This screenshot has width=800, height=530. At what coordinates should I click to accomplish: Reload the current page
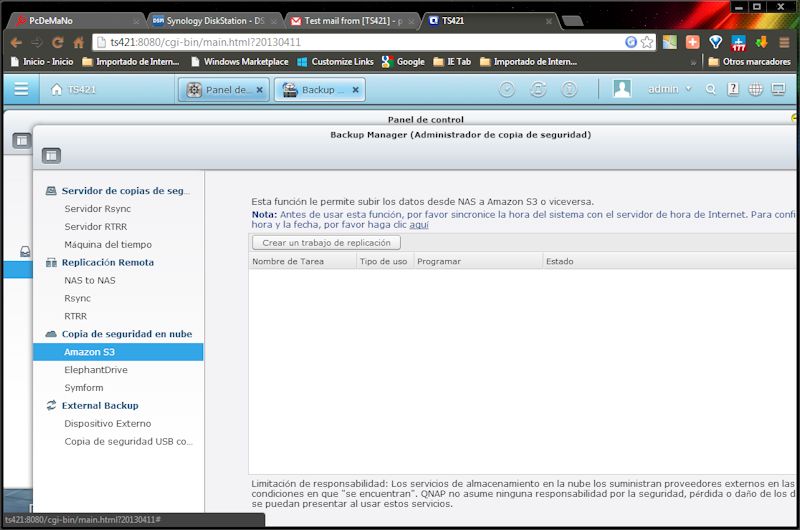click(58, 42)
